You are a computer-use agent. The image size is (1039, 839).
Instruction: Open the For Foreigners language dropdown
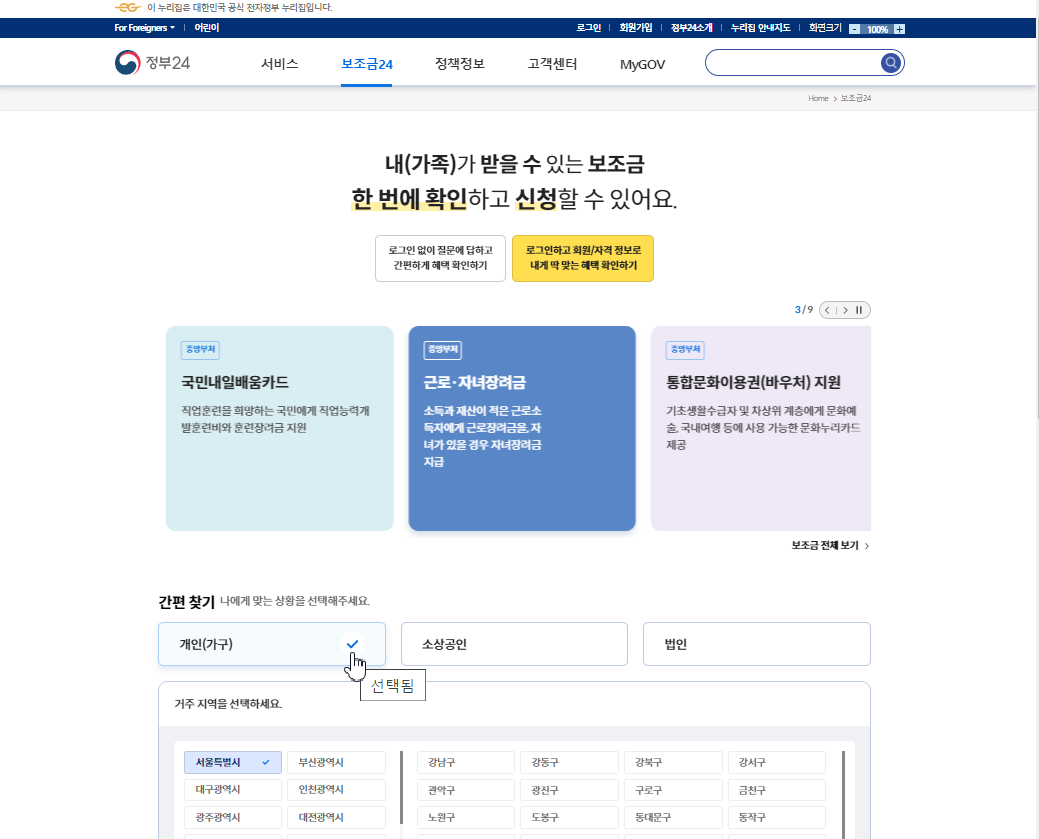[x=141, y=28]
